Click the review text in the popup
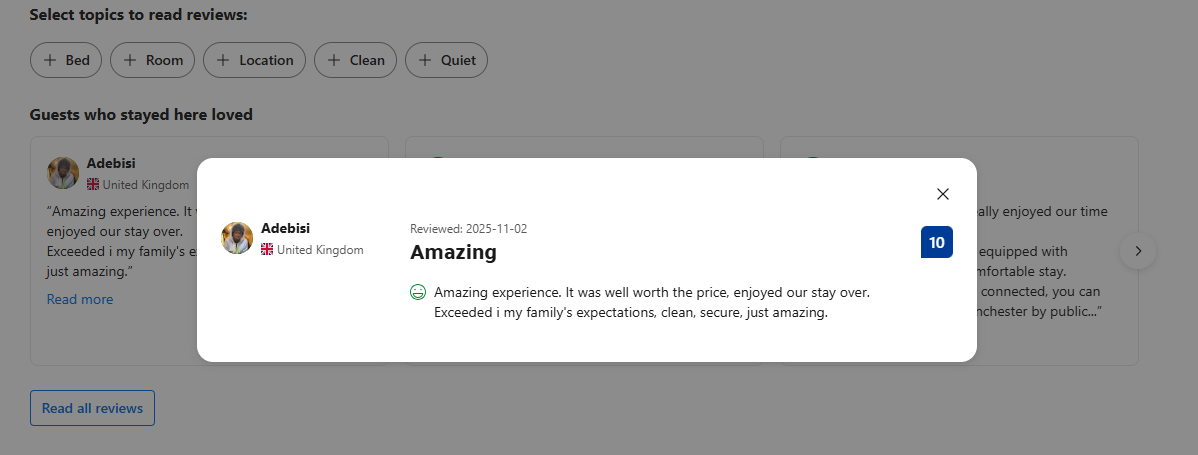 point(650,302)
